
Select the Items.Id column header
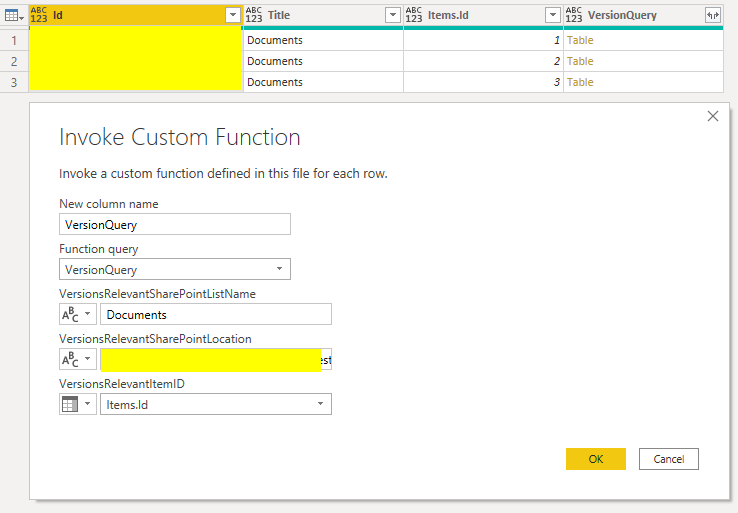click(x=483, y=15)
